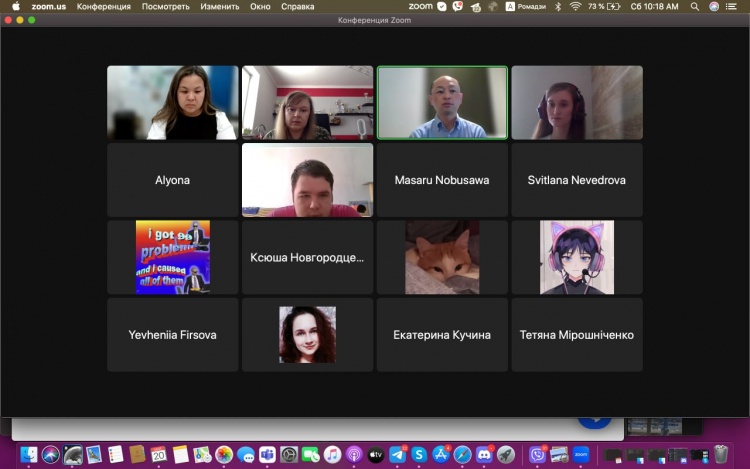Open Spotlight search in the menu bar

[x=695, y=6]
